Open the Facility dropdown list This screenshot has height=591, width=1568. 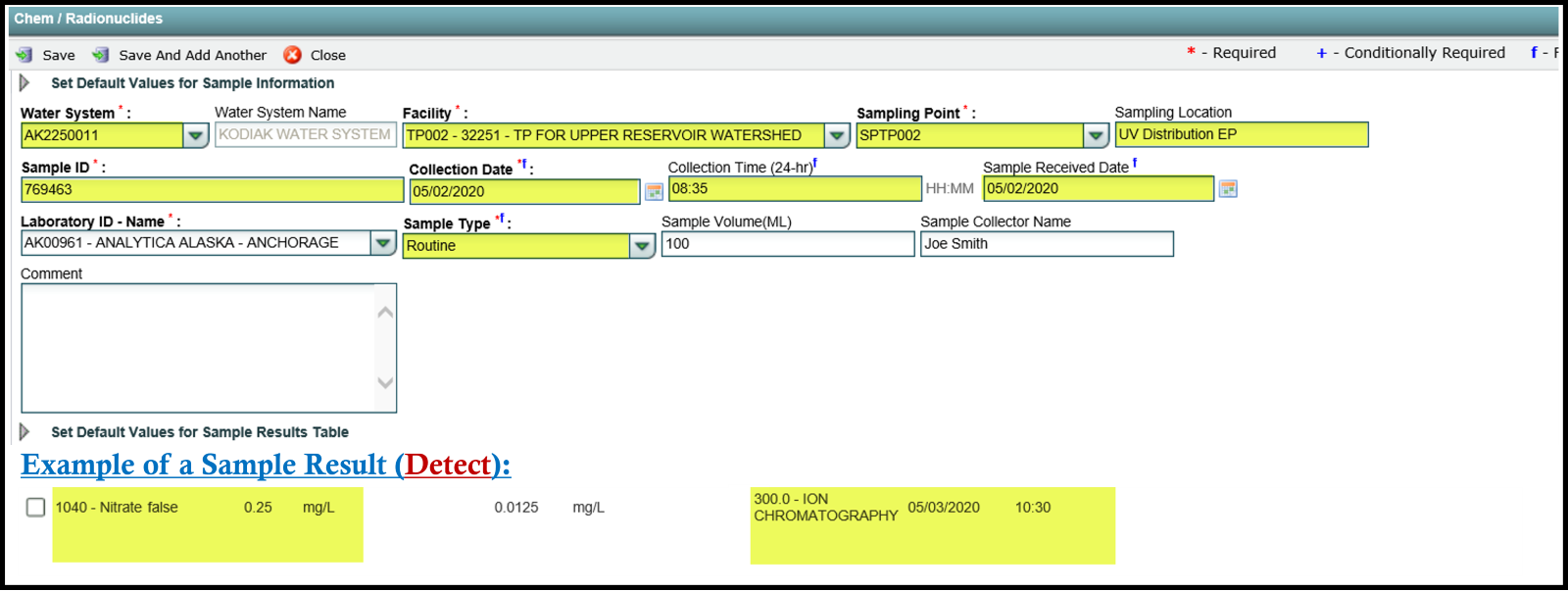836,135
